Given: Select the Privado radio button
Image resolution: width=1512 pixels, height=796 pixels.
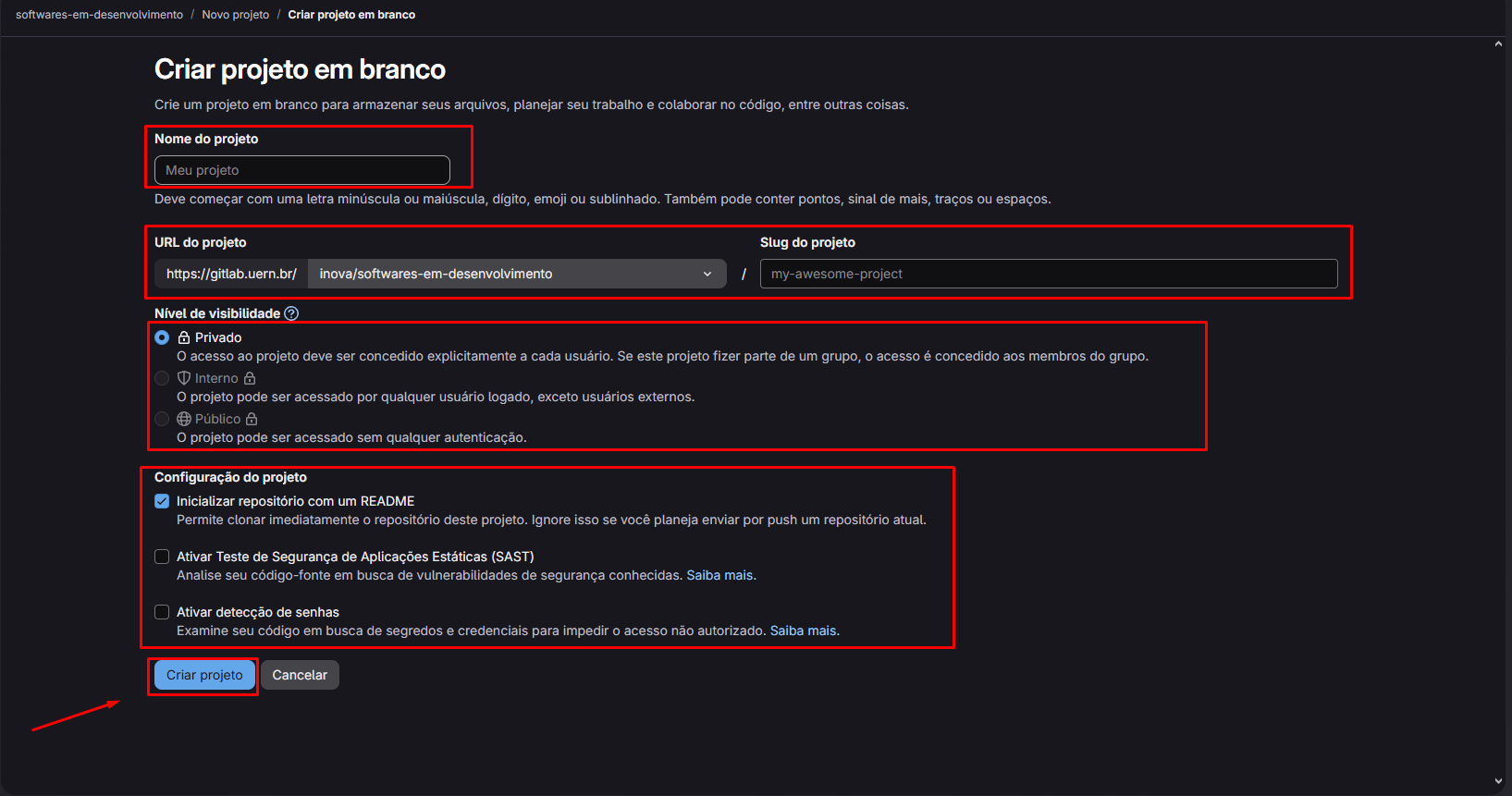Looking at the screenshot, I should (x=162, y=337).
